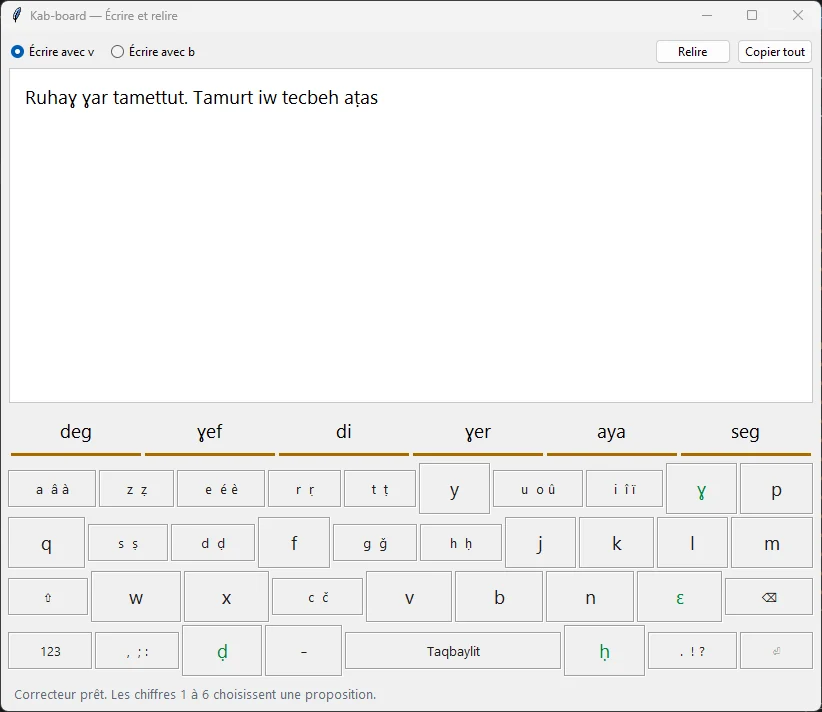822x712 pixels.
Task: Tap the shift arrow key
Action: click(x=48, y=597)
